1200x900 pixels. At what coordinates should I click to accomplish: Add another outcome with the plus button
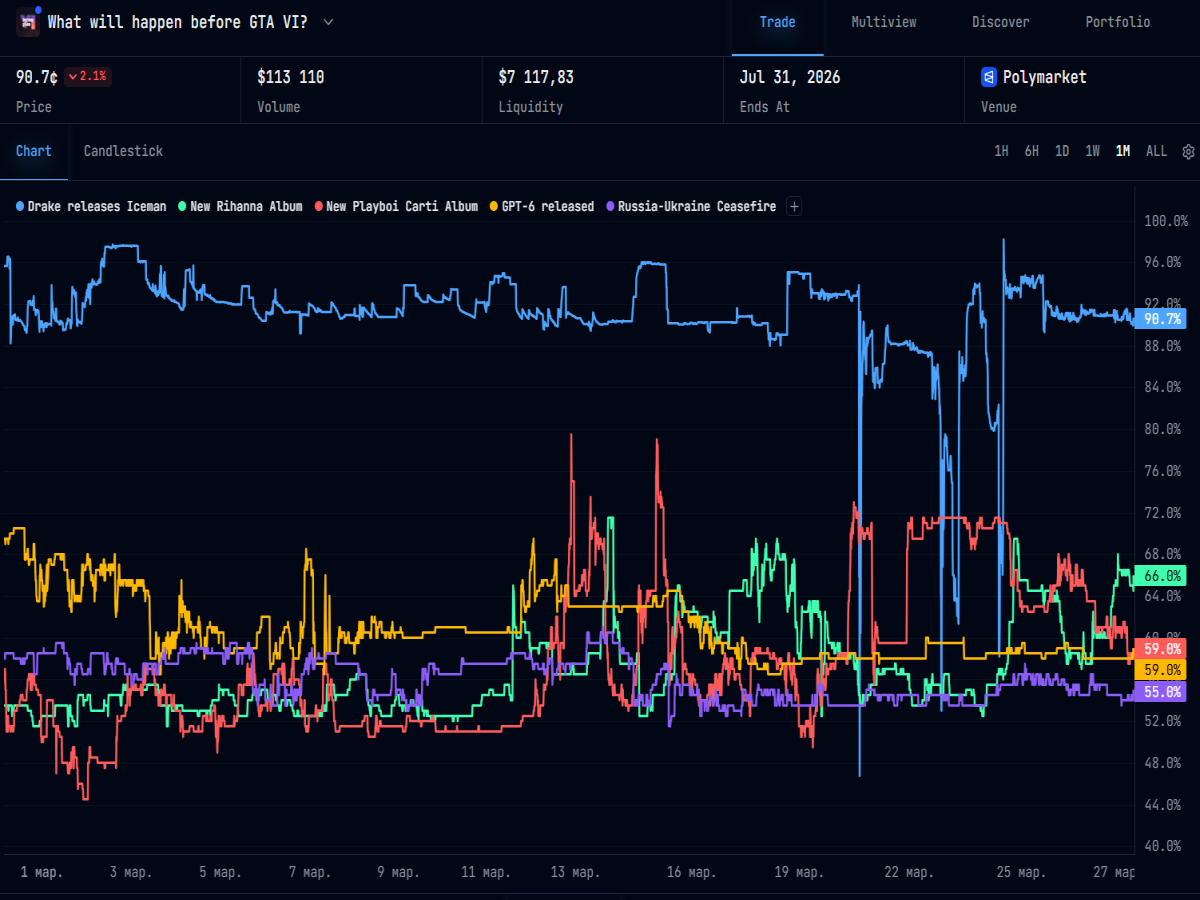coord(794,207)
